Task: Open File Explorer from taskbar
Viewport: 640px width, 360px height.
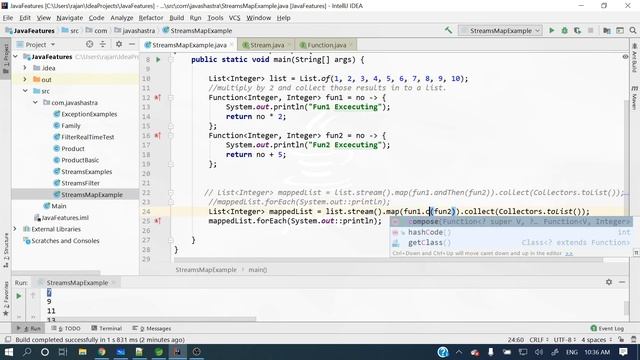Action: (82, 352)
